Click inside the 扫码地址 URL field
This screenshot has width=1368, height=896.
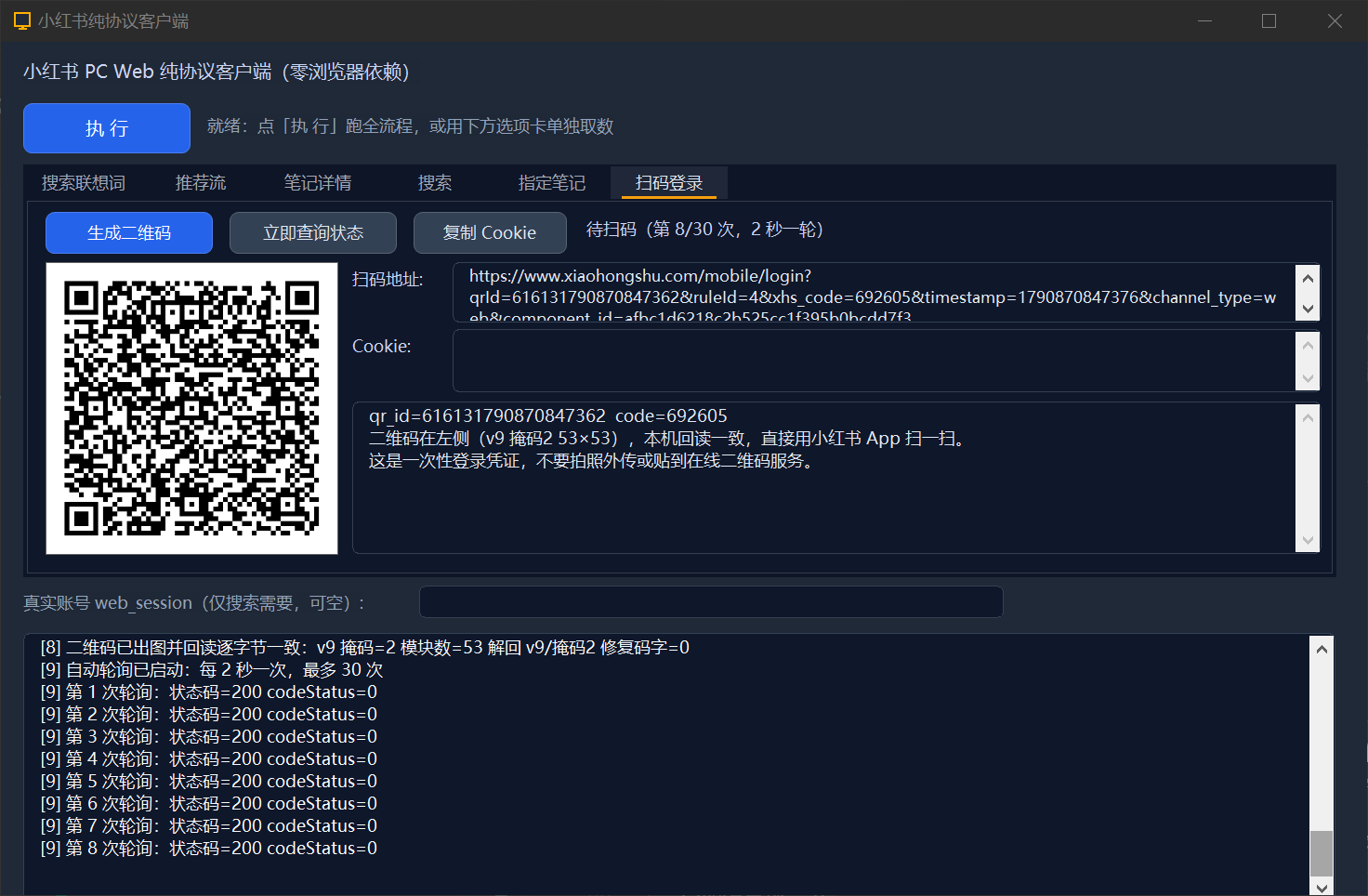pos(874,293)
